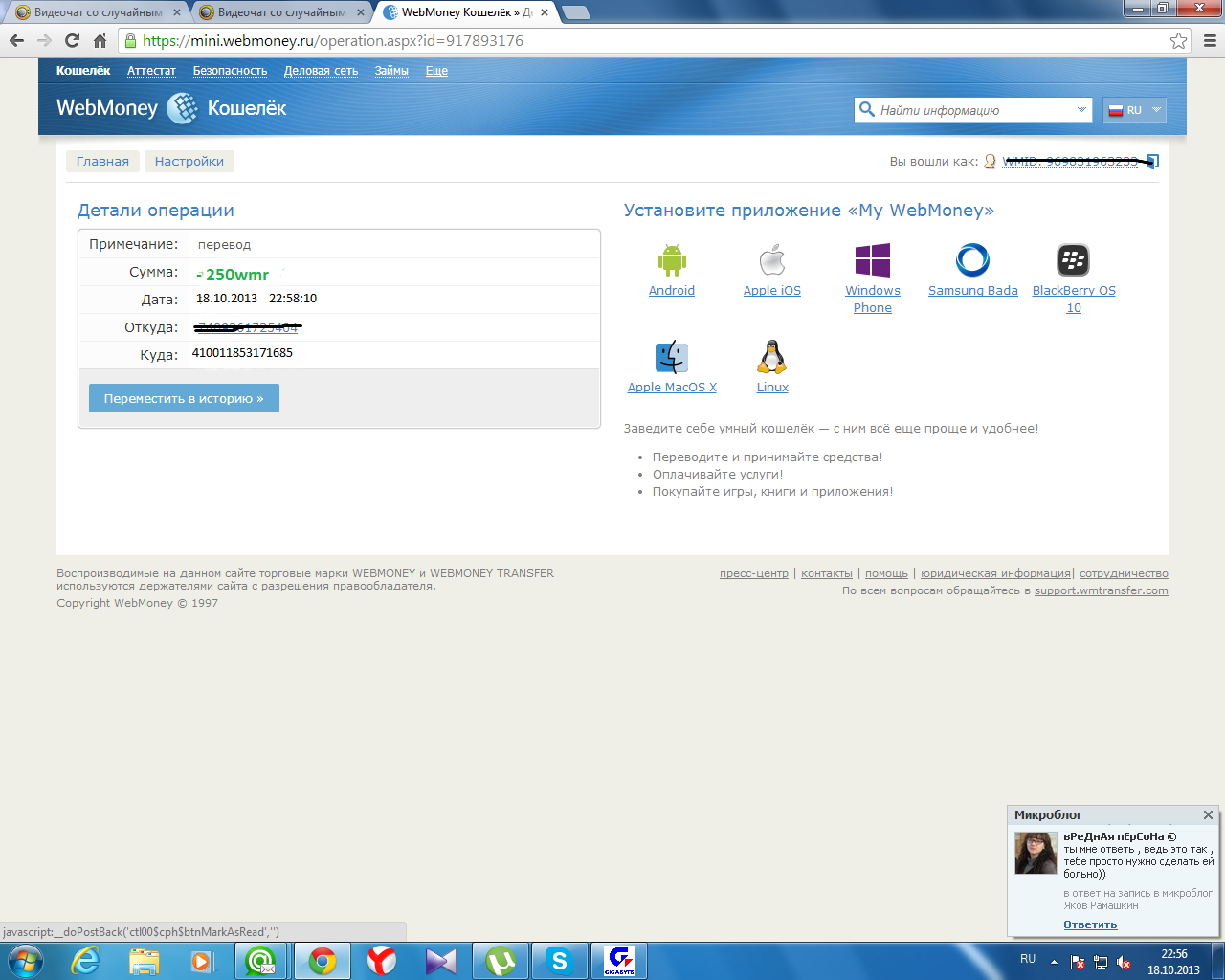Image resolution: width=1225 pixels, height=980 pixels.
Task: Open the Apple MacOS X app icon
Action: pos(672,357)
